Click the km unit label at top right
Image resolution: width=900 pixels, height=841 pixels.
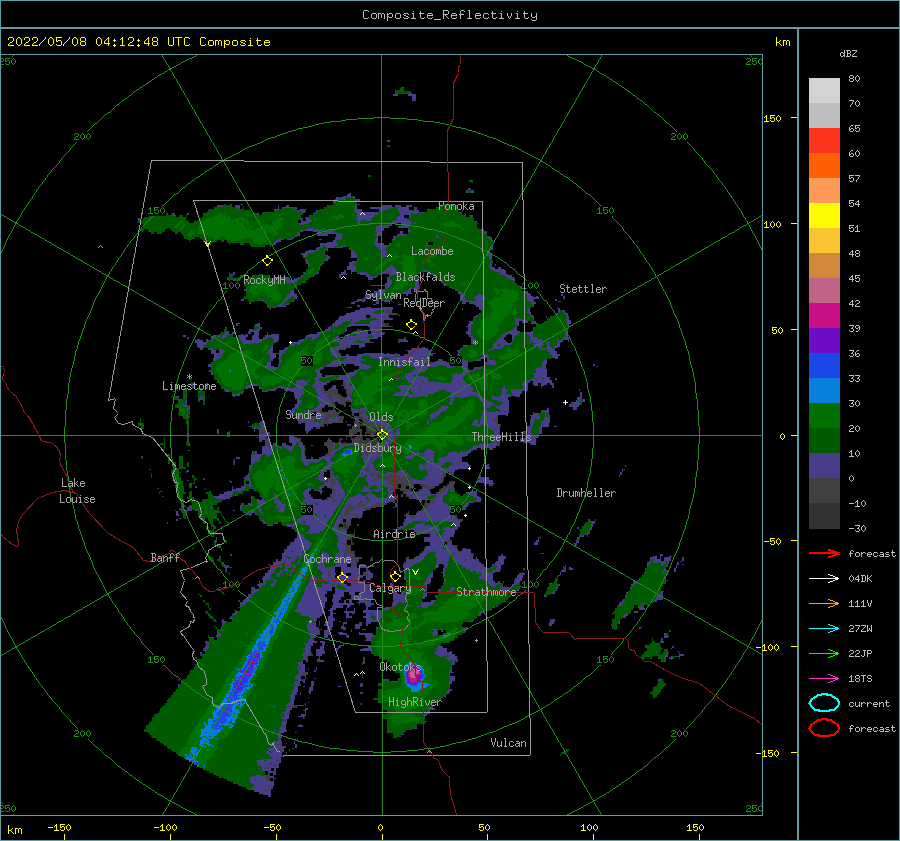click(782, 42)
